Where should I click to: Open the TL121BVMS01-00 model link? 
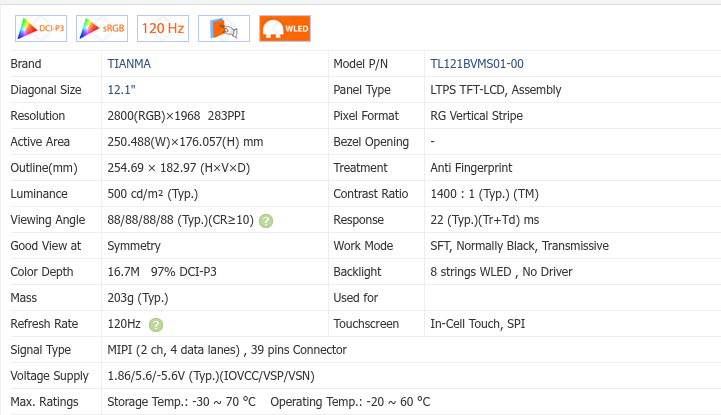(476, 64)
